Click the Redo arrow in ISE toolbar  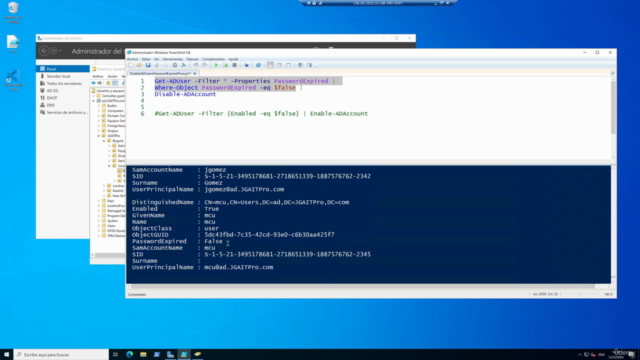pos(205,65)
